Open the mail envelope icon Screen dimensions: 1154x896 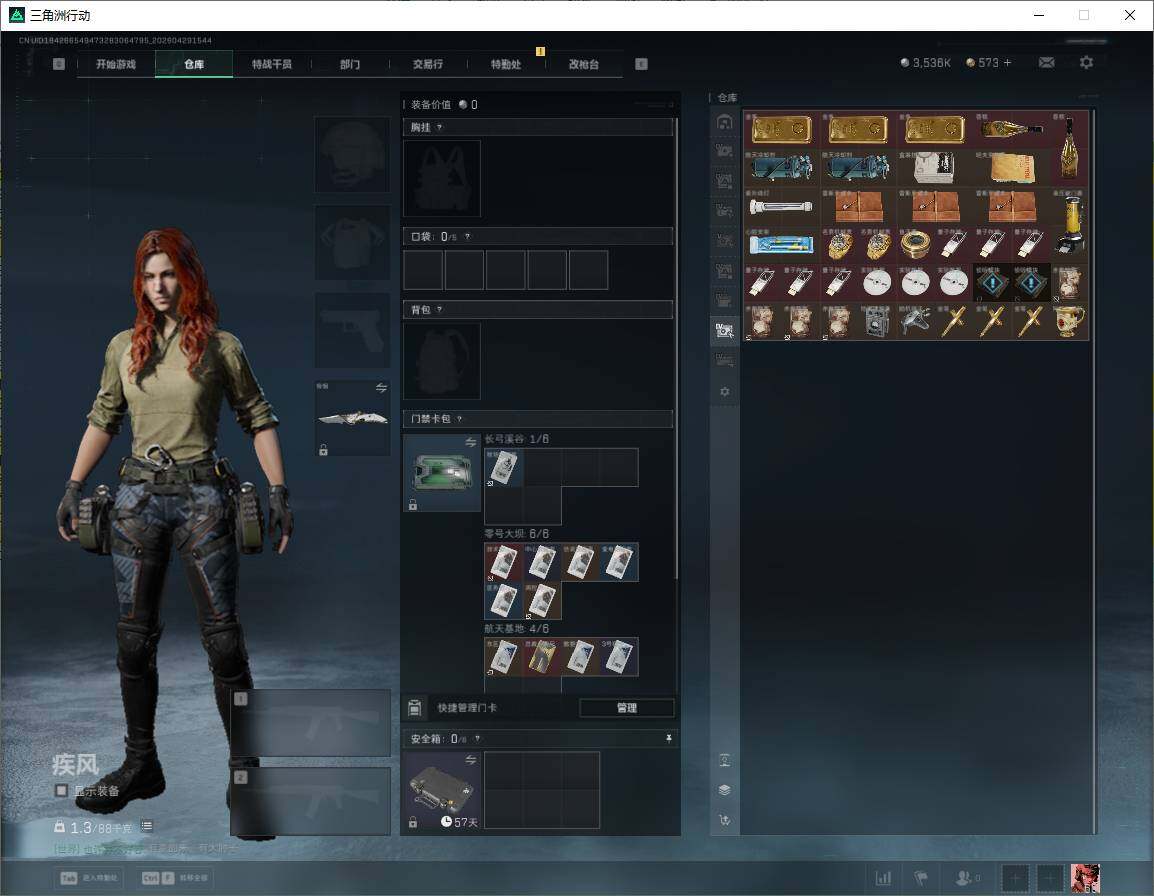[1047, 63]
